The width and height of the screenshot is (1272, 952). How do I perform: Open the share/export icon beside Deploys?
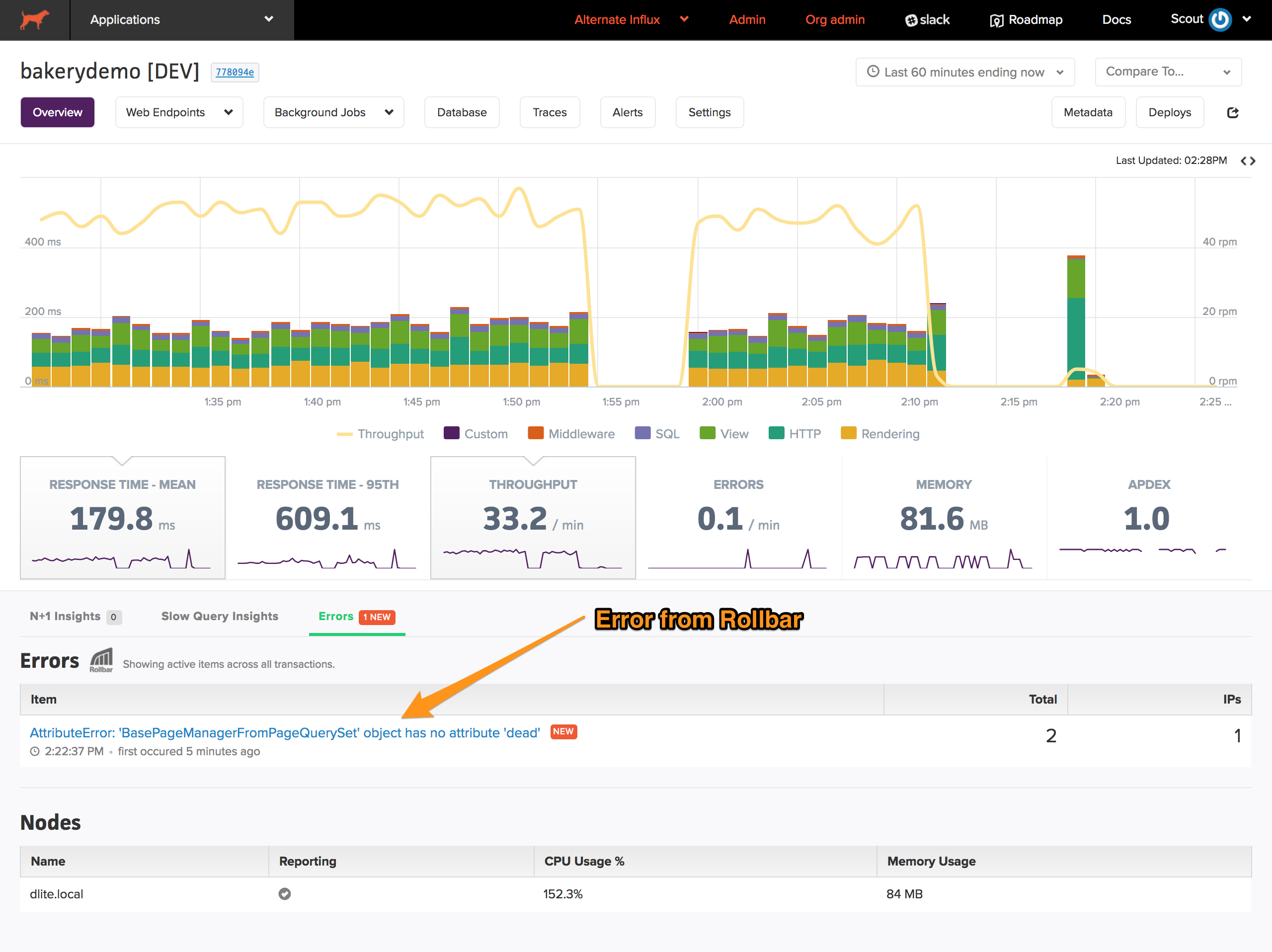(1232, 113)
